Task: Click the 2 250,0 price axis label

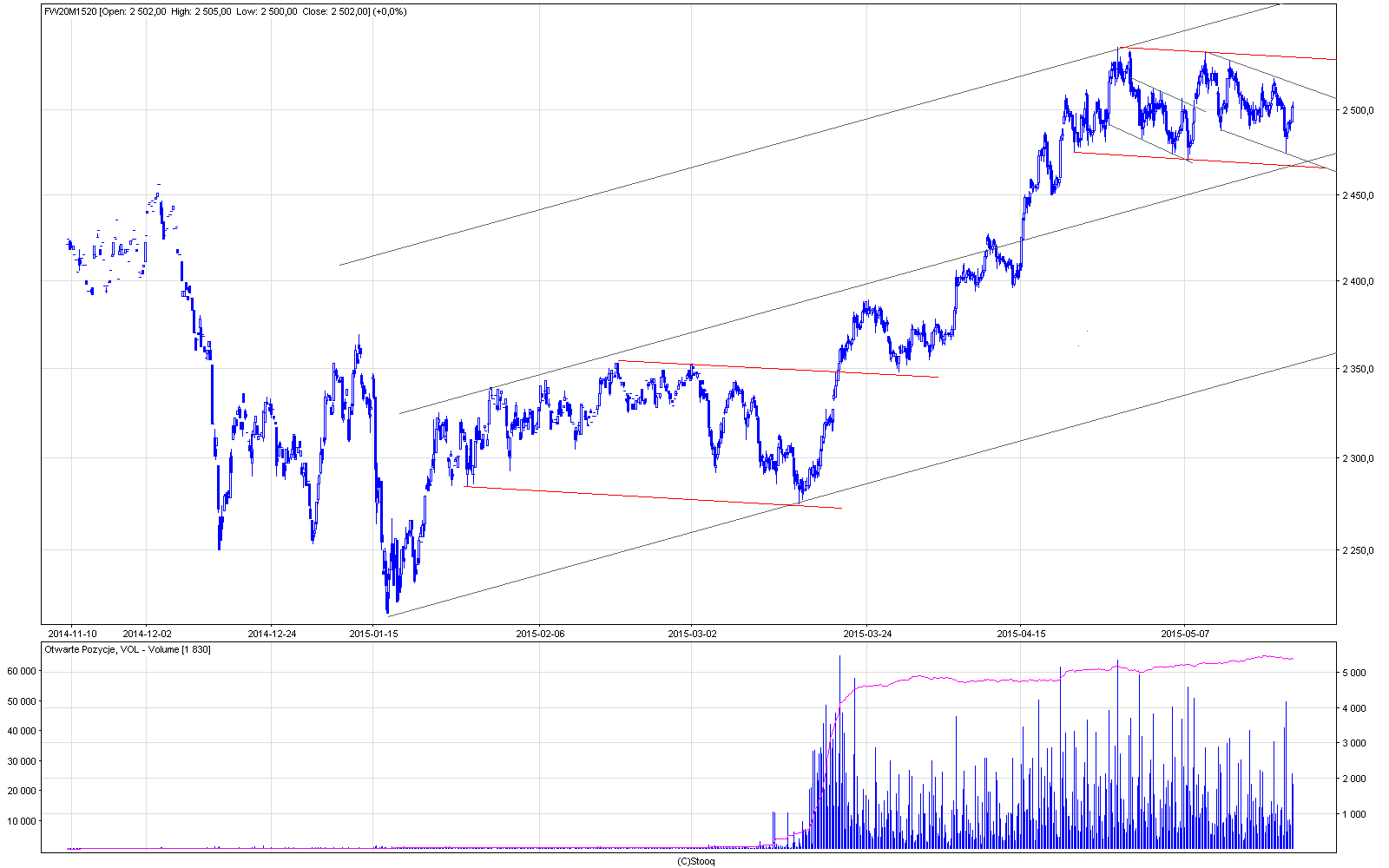Action: coord(1359,550)
